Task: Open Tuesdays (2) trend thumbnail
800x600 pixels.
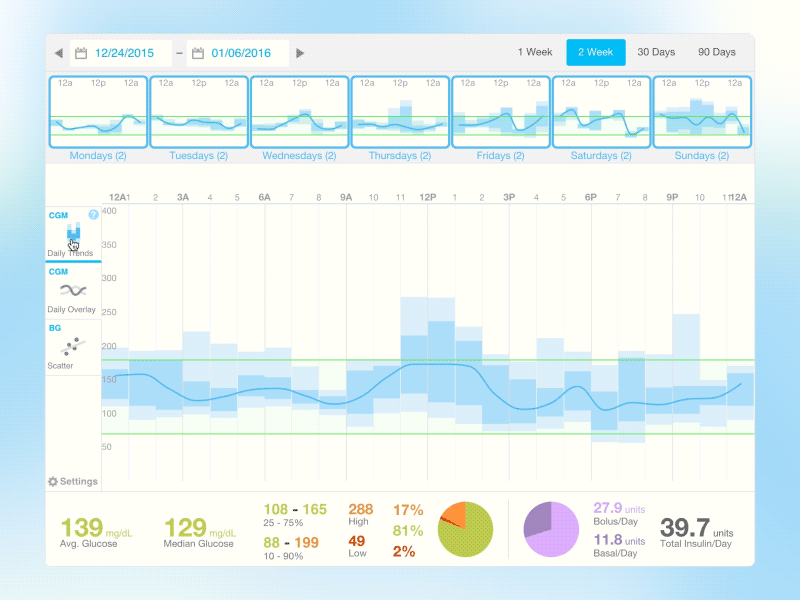Action: [x=199, y=112]
